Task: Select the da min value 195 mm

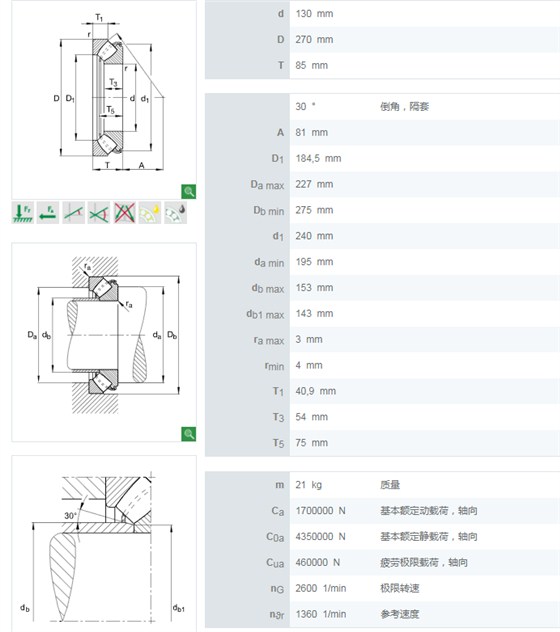Action: click(x=314, y=262)
